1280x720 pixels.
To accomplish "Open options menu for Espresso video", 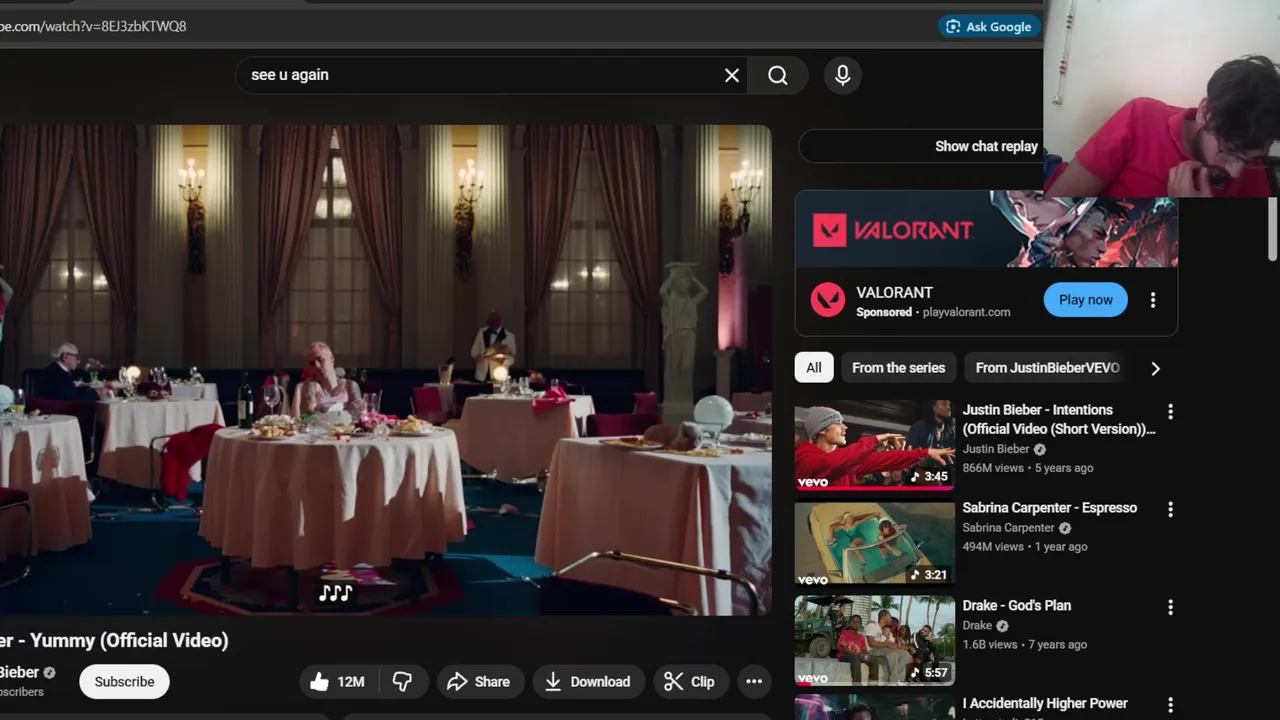I will coord(1170,509).
